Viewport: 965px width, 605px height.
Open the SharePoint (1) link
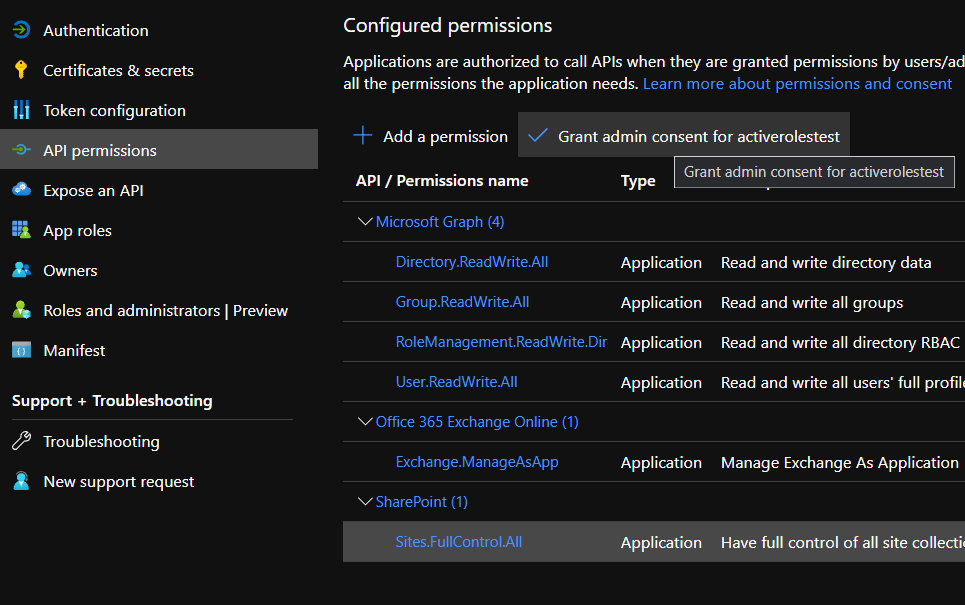[422, 502]
